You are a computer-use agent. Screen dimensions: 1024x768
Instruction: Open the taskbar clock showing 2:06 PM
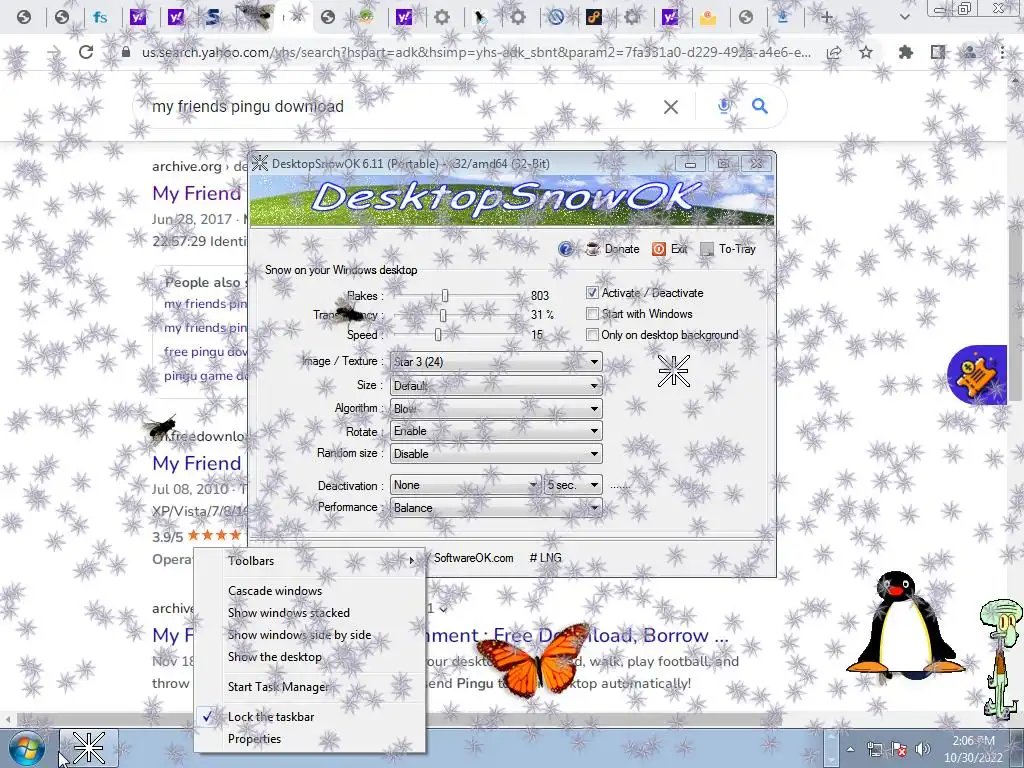tap(973, 749)
